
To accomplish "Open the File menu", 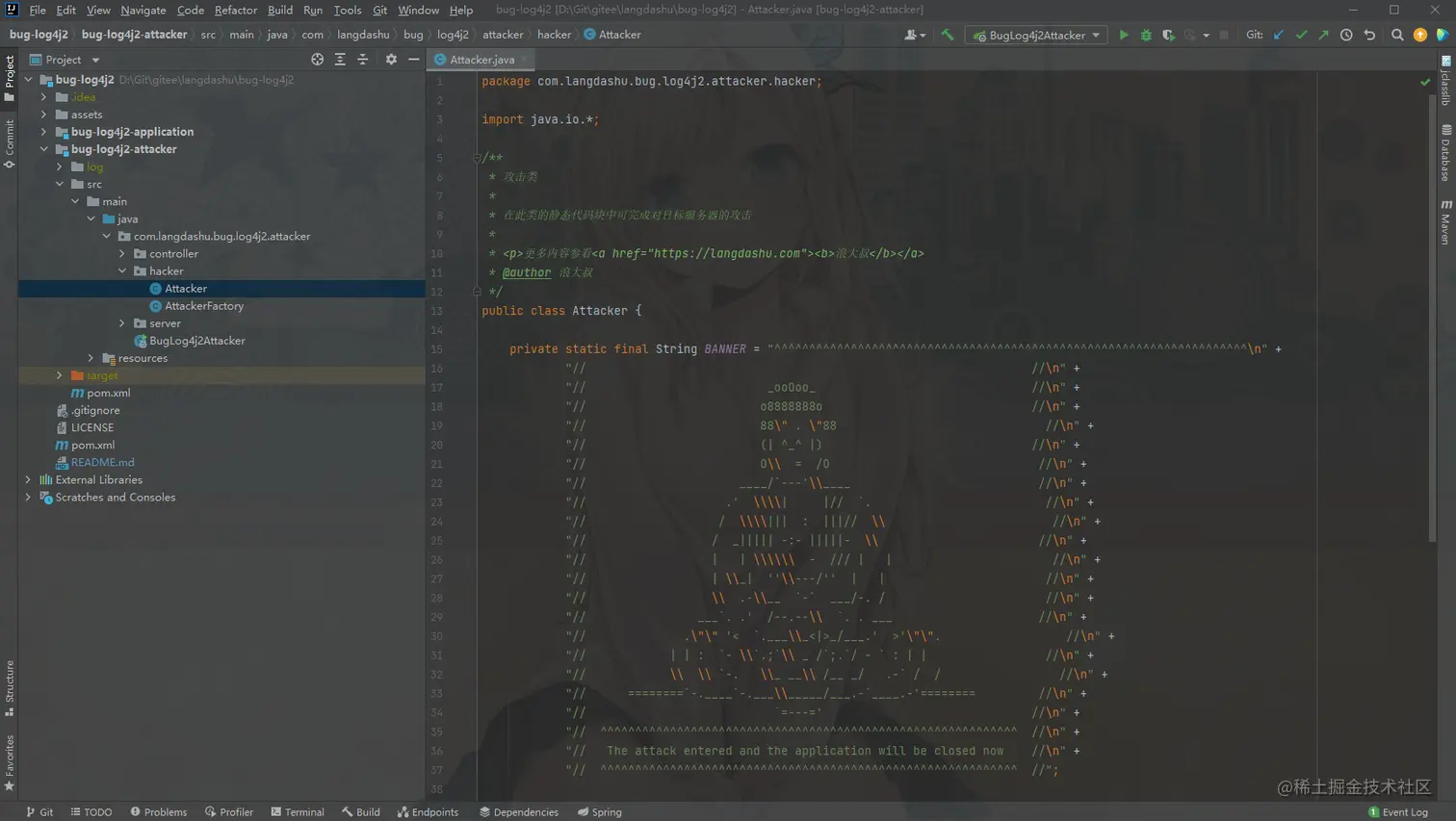I will (38, 10).
